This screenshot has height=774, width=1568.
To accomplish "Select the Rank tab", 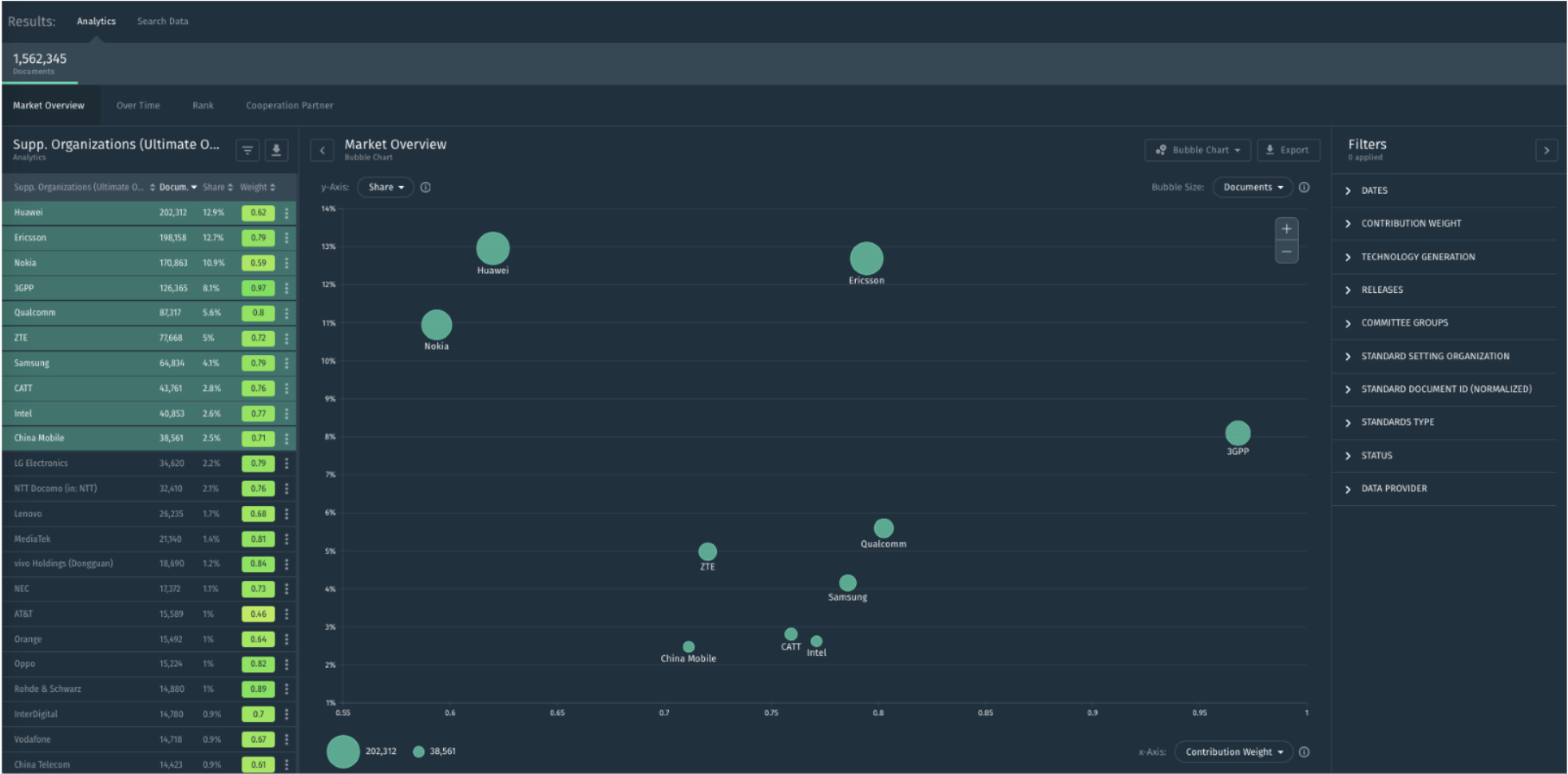I will (x=203, y=105).
